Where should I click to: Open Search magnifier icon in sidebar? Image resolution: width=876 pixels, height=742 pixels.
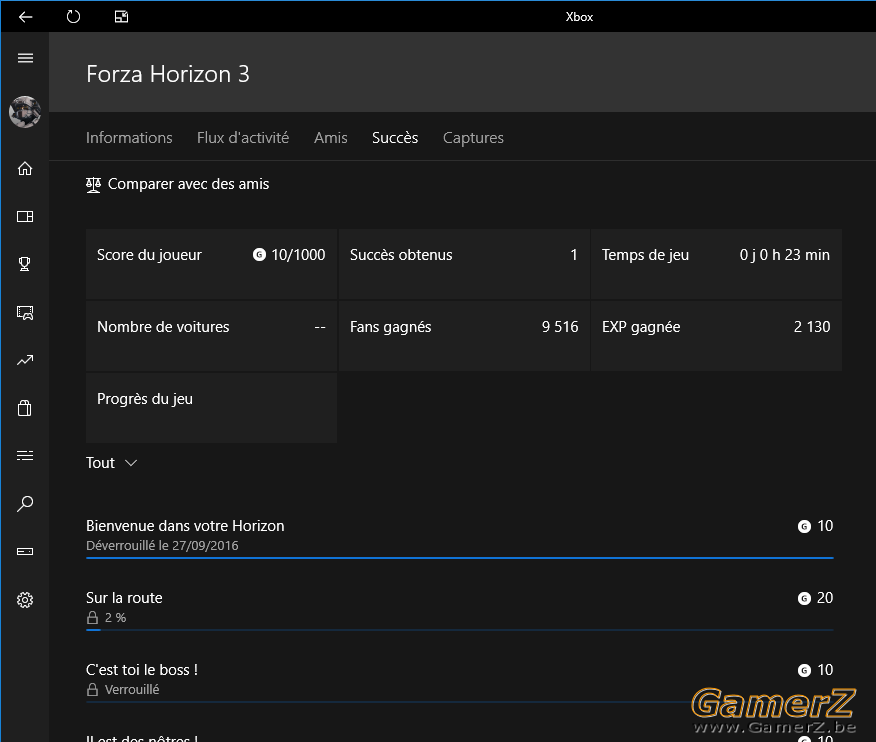coord(25,504)
